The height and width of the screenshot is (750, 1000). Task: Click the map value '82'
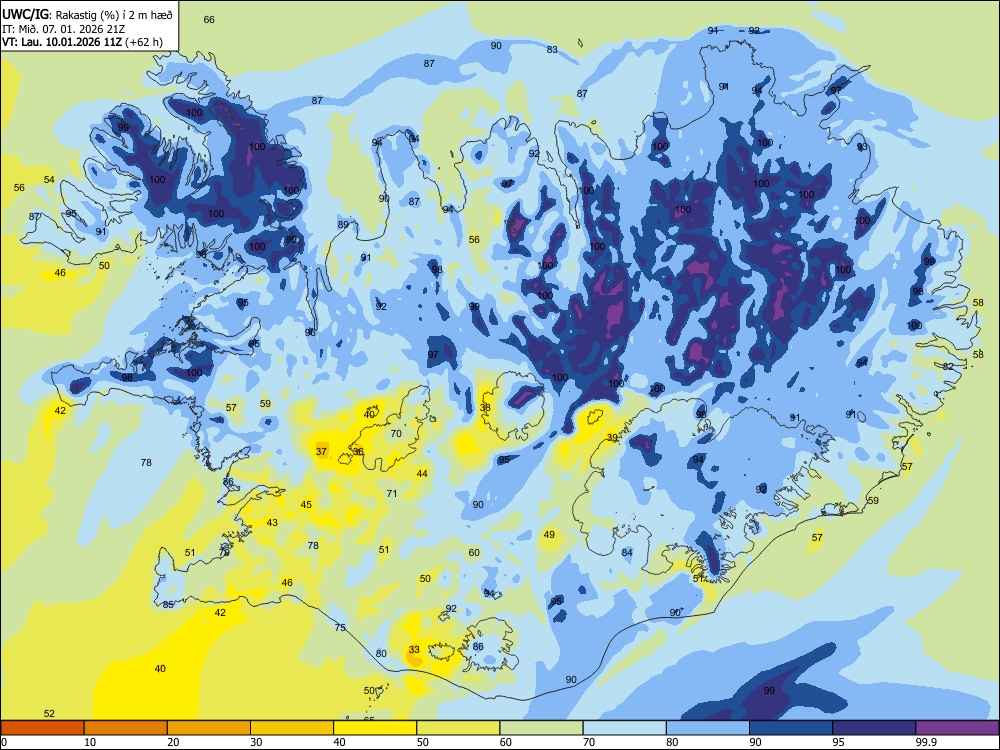coord(948,366)
